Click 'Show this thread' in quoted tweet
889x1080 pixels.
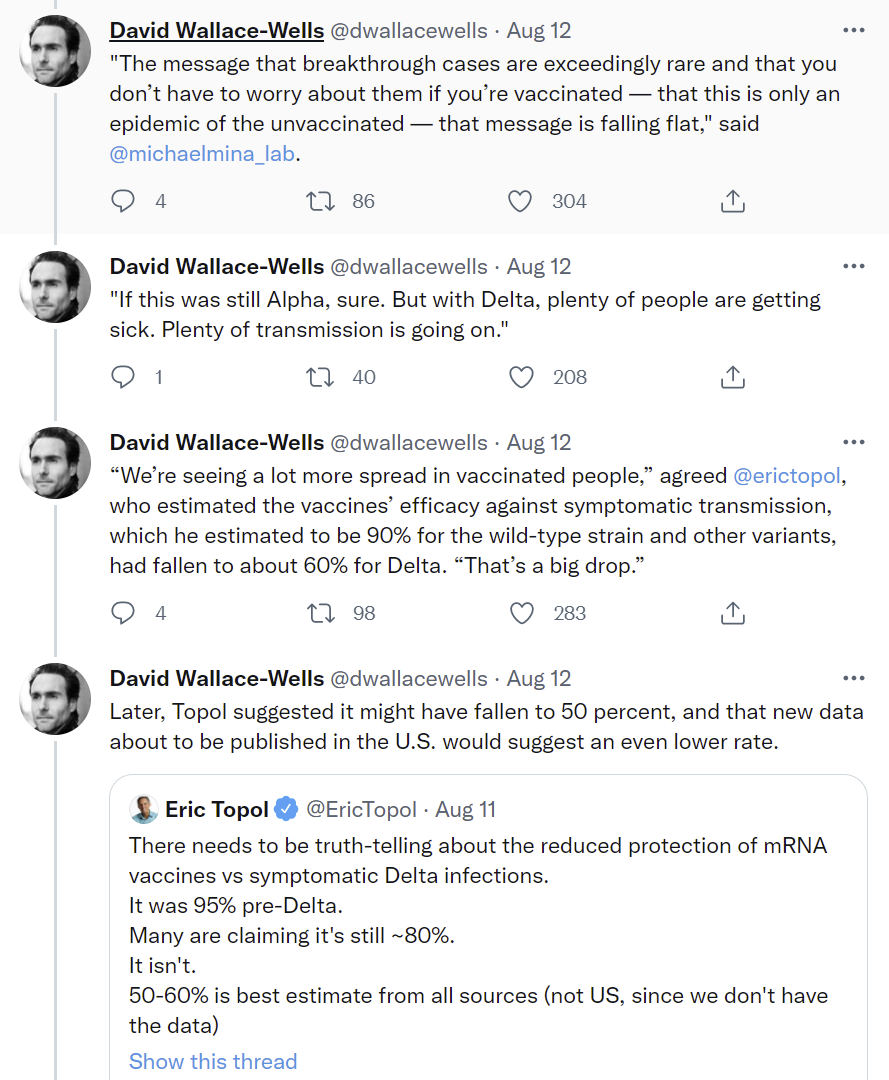[x=213, y=1061]
